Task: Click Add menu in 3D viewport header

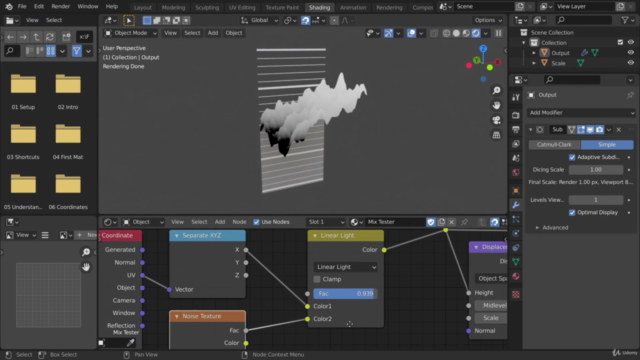Action: coord(213,33)
